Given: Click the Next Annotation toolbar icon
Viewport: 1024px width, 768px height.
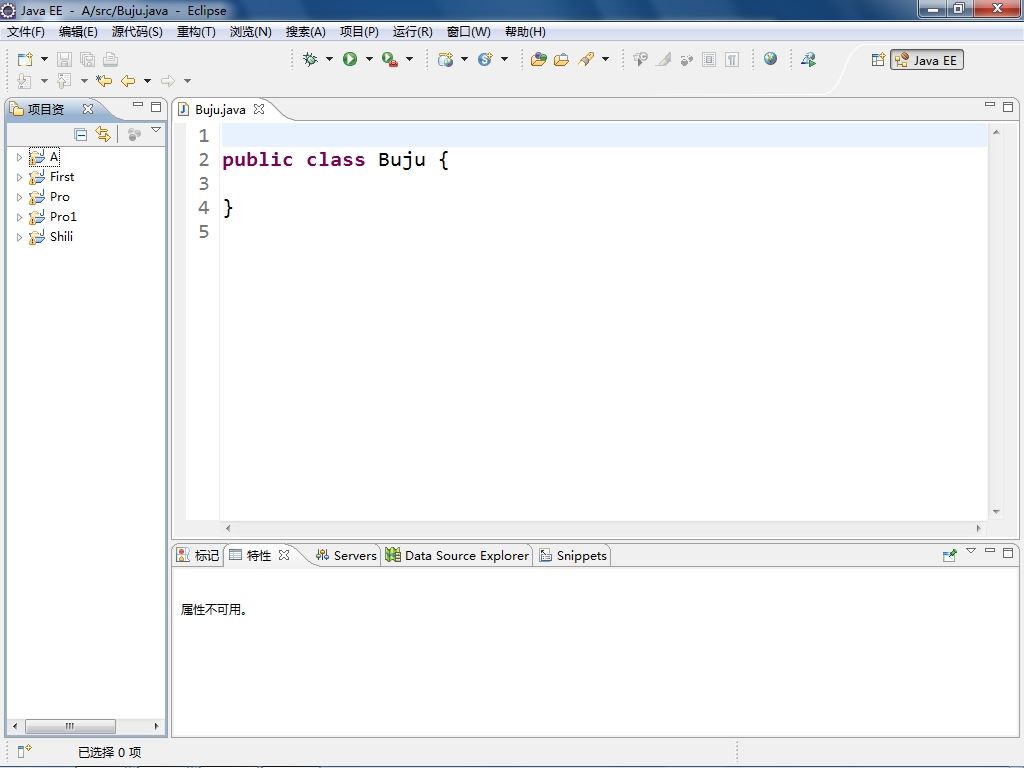Looking at the screenshot, I should point(24,81).
